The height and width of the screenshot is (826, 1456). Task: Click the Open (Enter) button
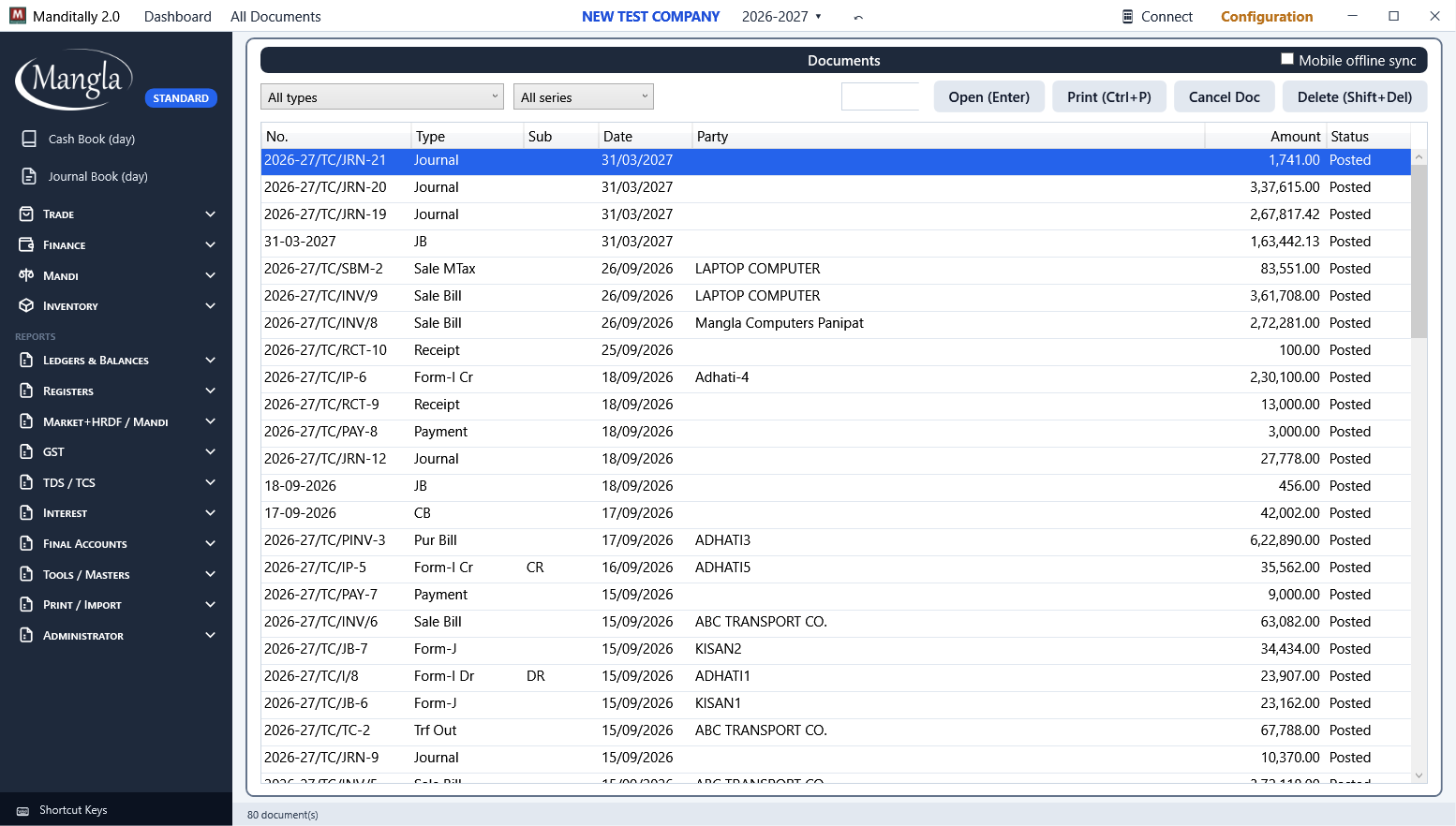pos(989,96)
